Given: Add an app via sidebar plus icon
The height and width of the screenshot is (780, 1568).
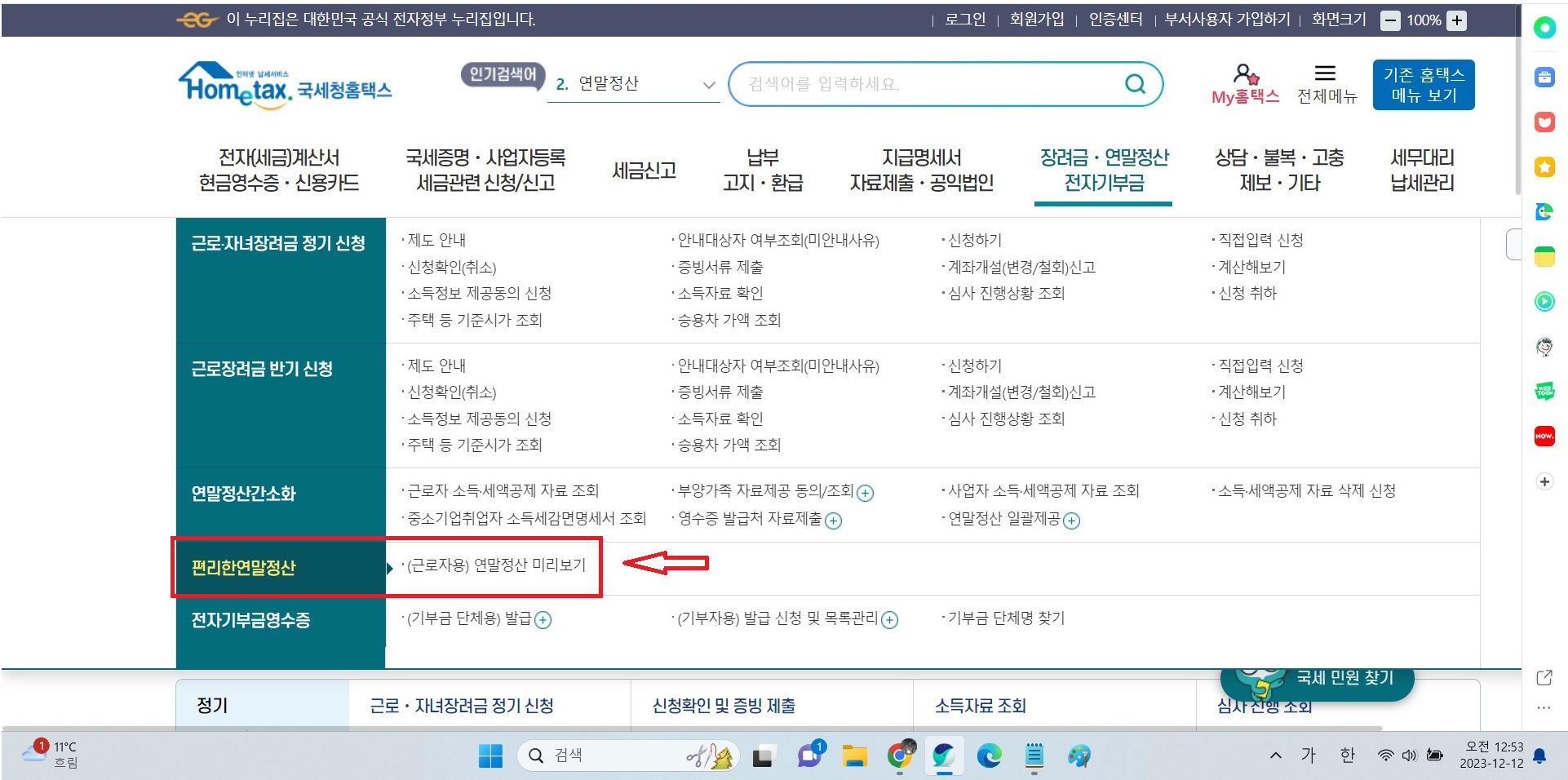Looking at the screenshot, I should (1544, 481).
